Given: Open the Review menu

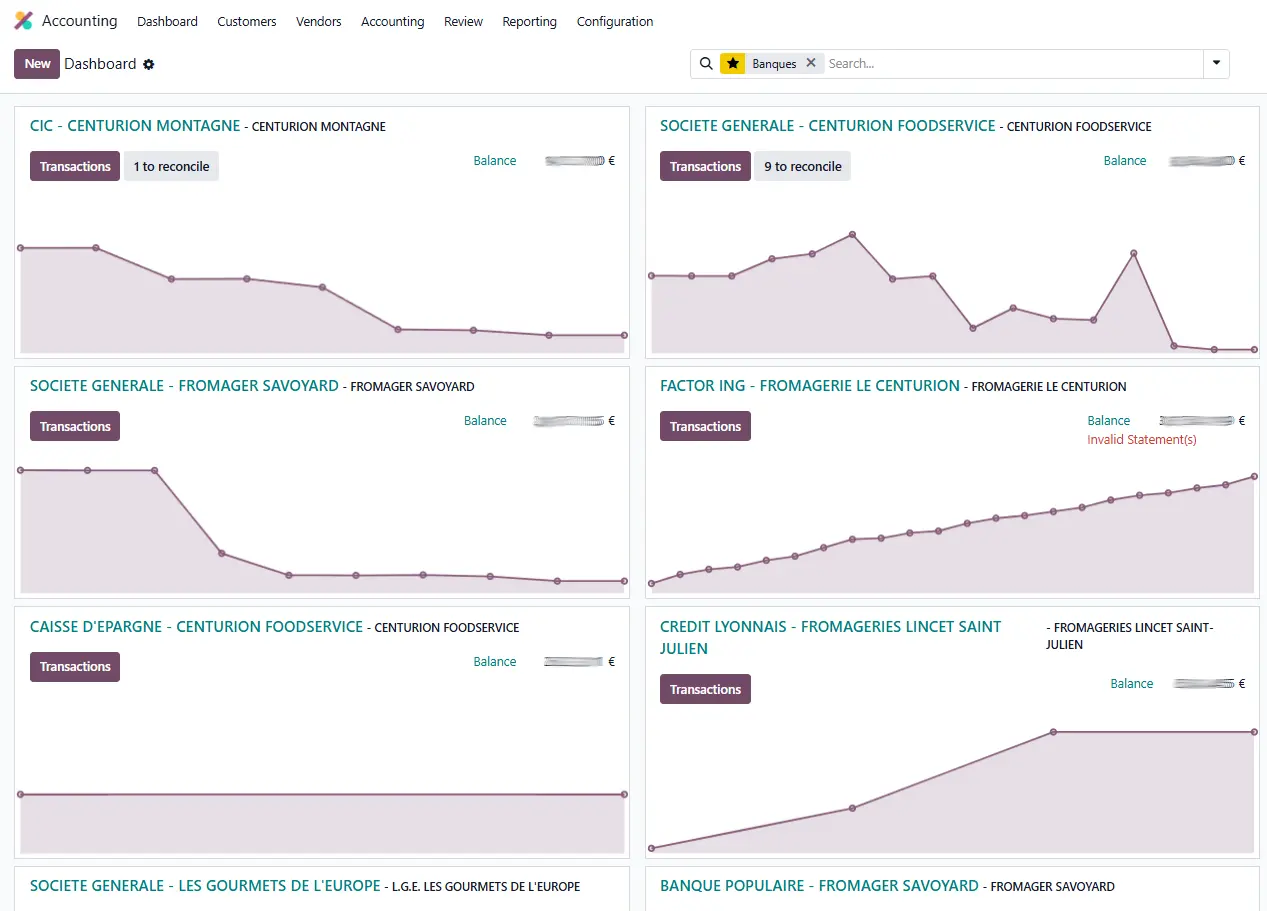Looking at the screenshot, I should (463, 21).
